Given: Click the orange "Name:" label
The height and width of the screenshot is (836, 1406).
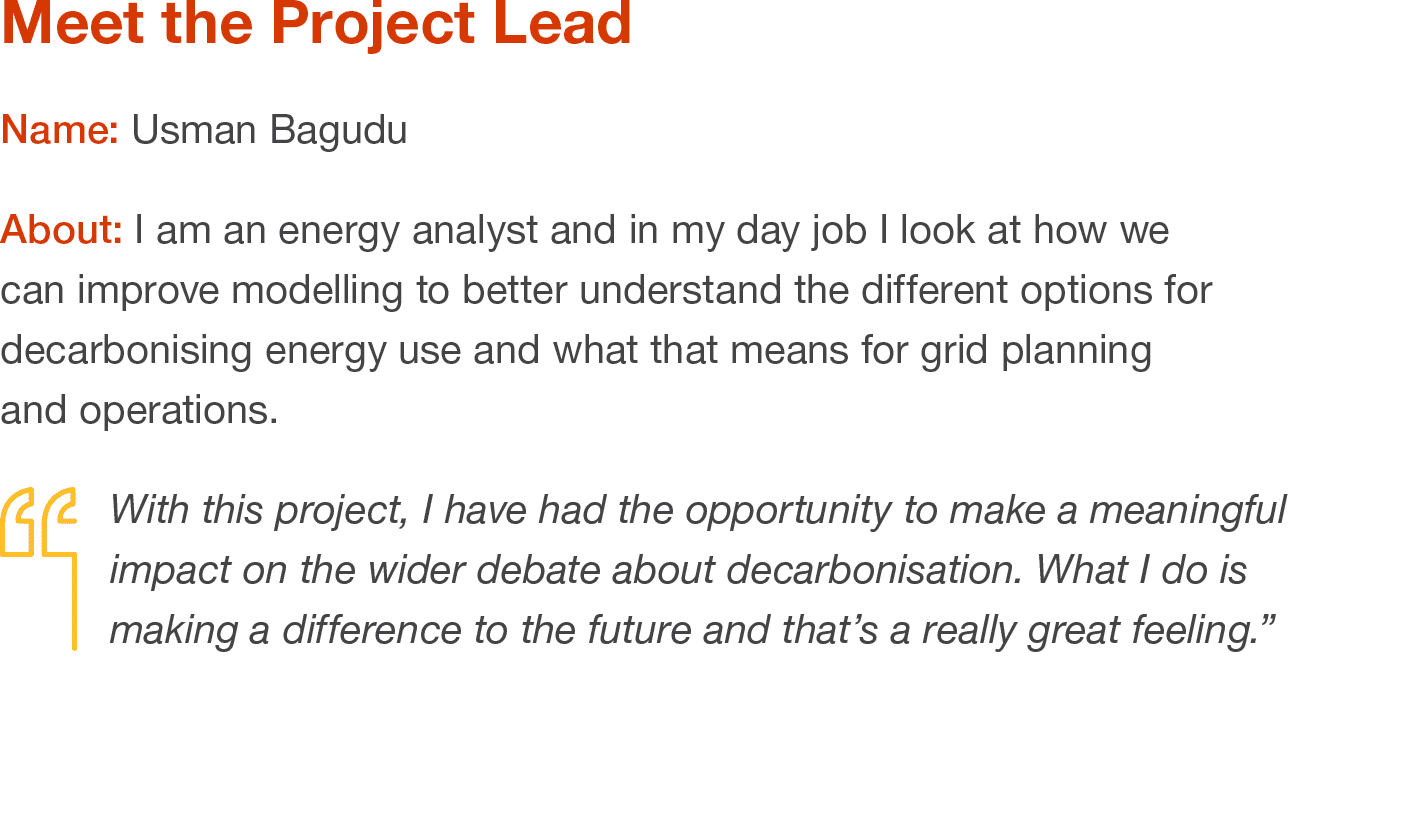Looking at the screenshot, I should coord(59,130).
